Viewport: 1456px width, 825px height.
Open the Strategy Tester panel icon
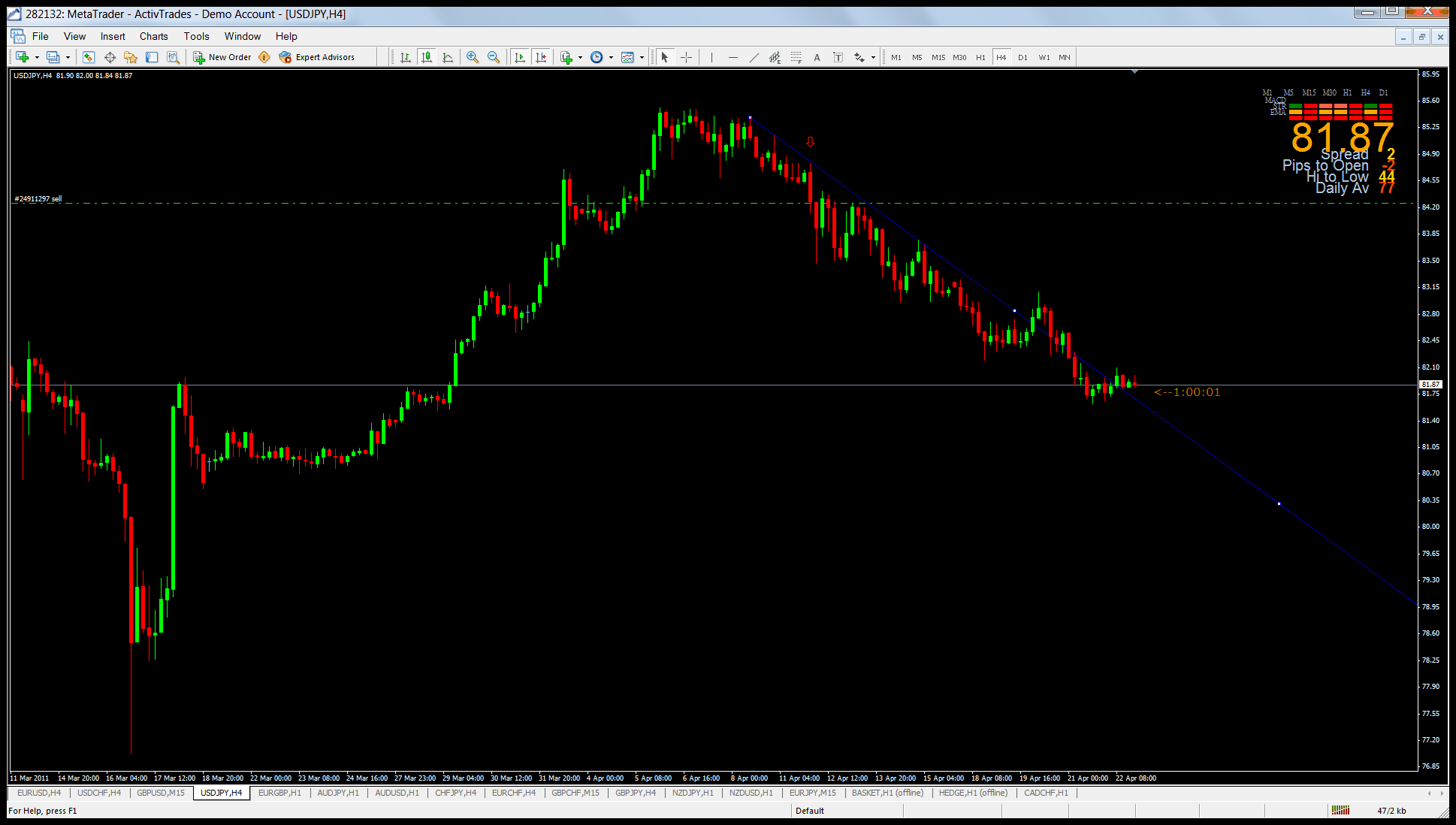click(173, 57)
